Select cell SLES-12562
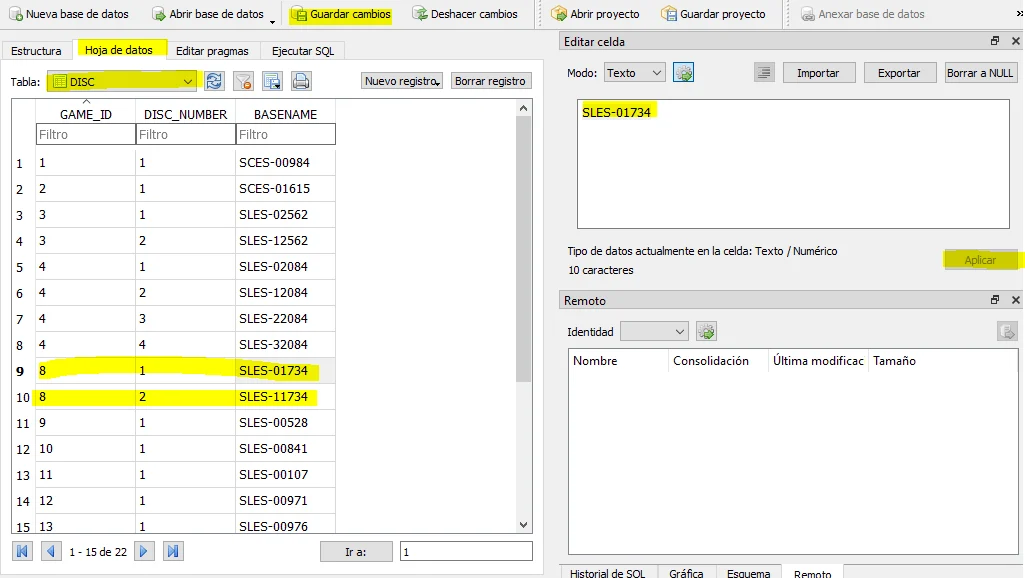This screenshot has width=1025, height=578. pos(286,241)
